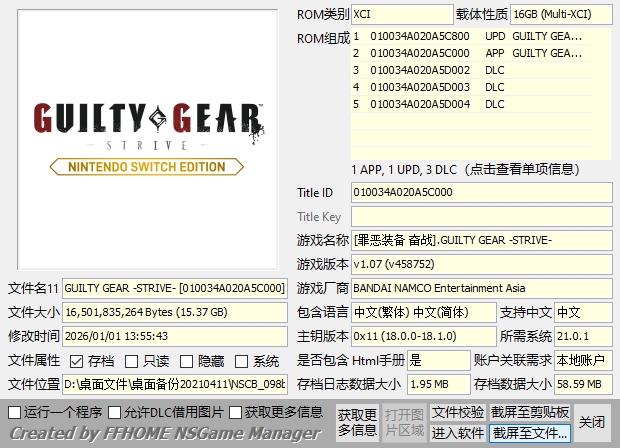Click the Html手册 field showing 是
Image resolution: width=620 pixels, height=448 pixels.
439,360
